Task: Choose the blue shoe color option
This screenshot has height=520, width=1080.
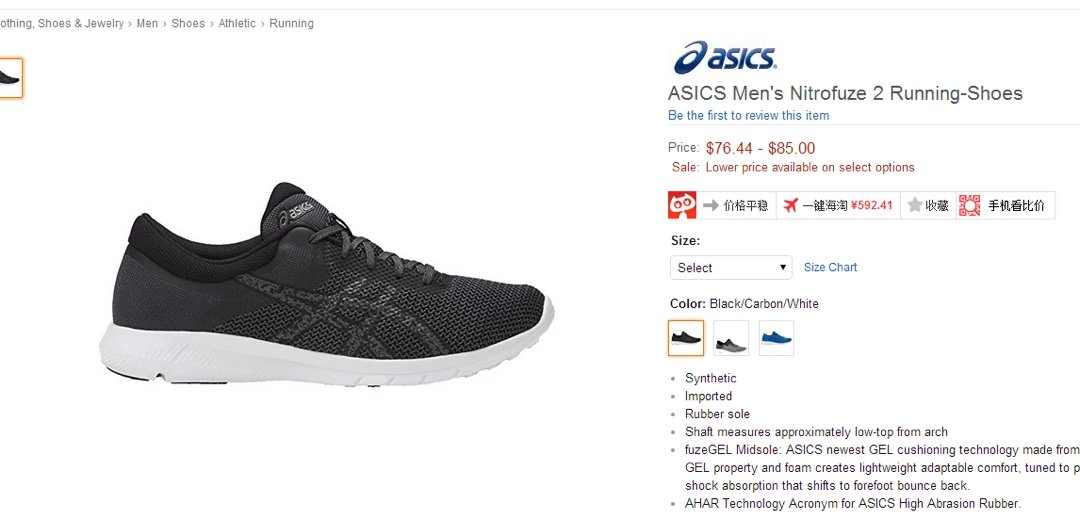Action: (x=776, y=338)
